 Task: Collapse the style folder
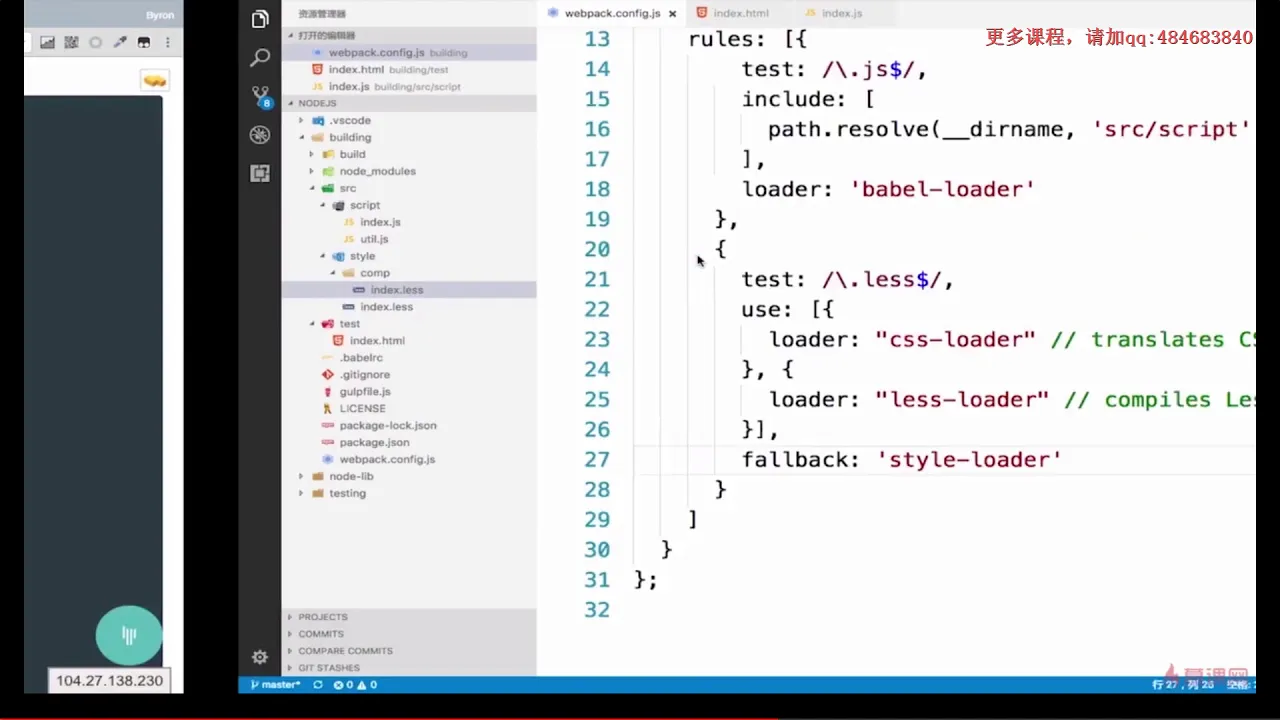click(x=409, y=256)
